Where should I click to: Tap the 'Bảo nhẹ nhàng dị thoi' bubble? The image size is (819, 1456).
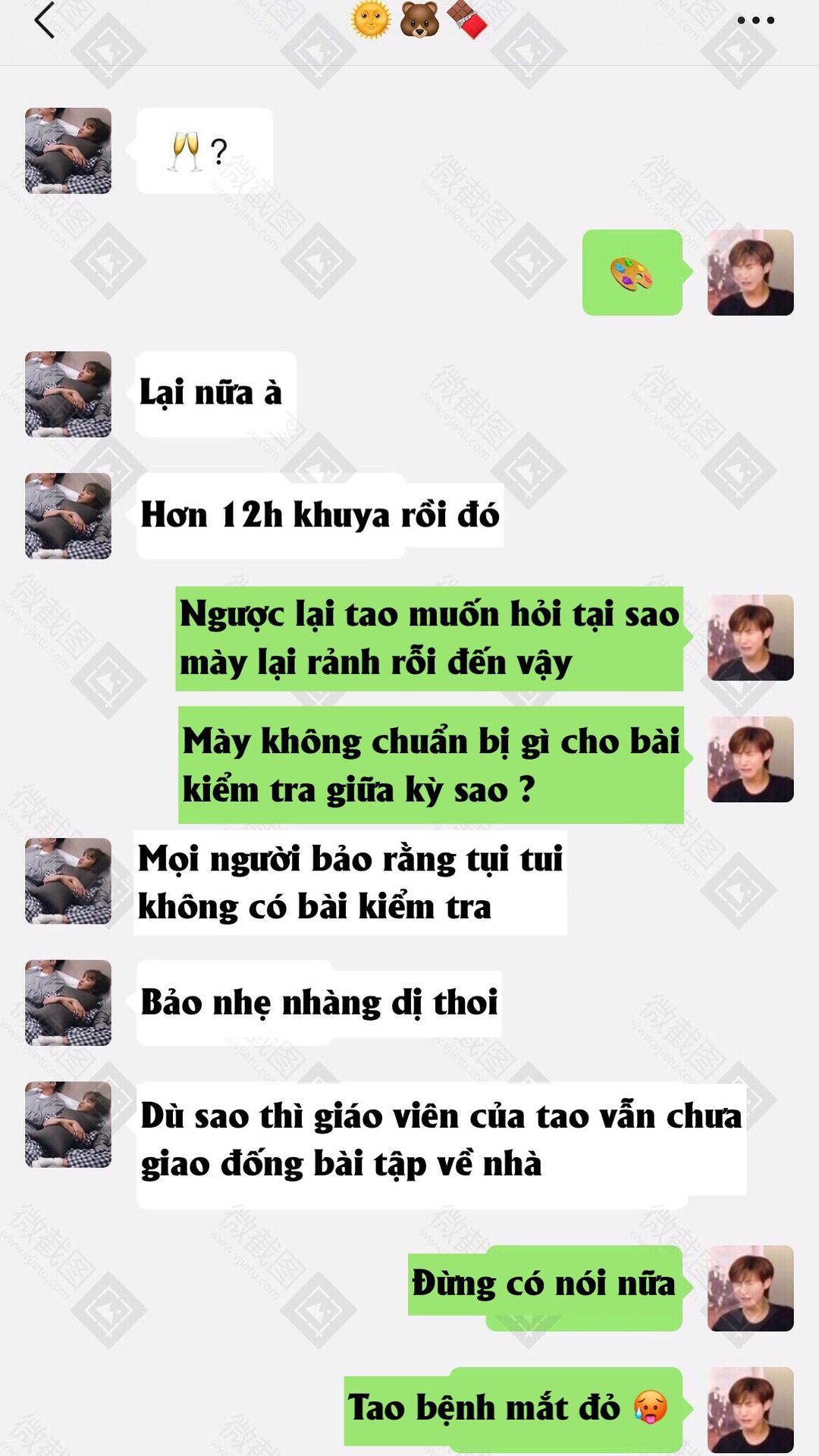[319, 1003]
